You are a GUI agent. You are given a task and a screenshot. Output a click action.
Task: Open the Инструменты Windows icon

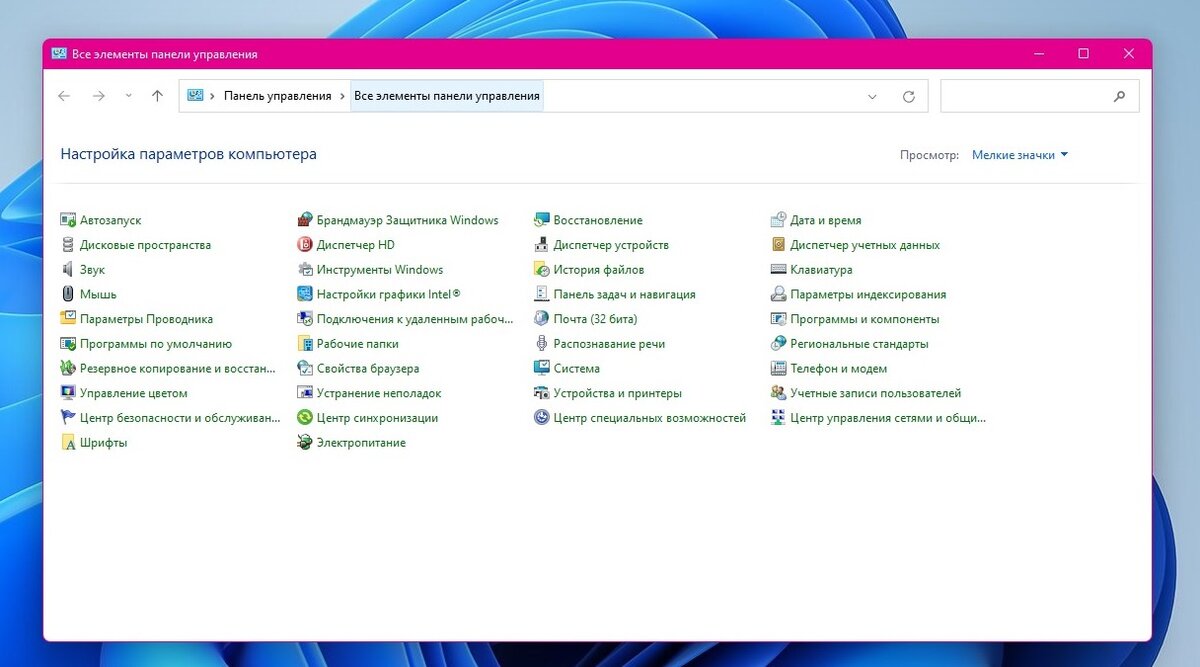click(x=305, y=270)
